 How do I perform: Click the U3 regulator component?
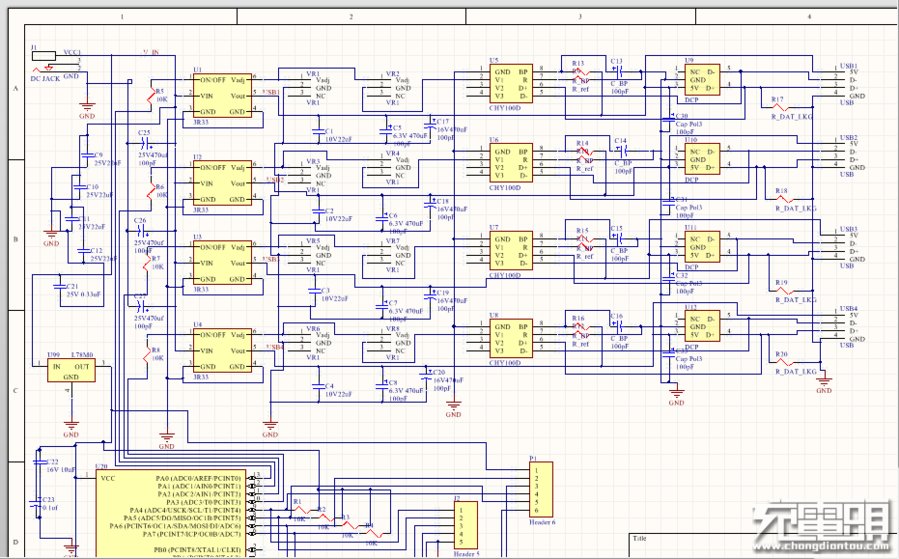click(222, 263)
